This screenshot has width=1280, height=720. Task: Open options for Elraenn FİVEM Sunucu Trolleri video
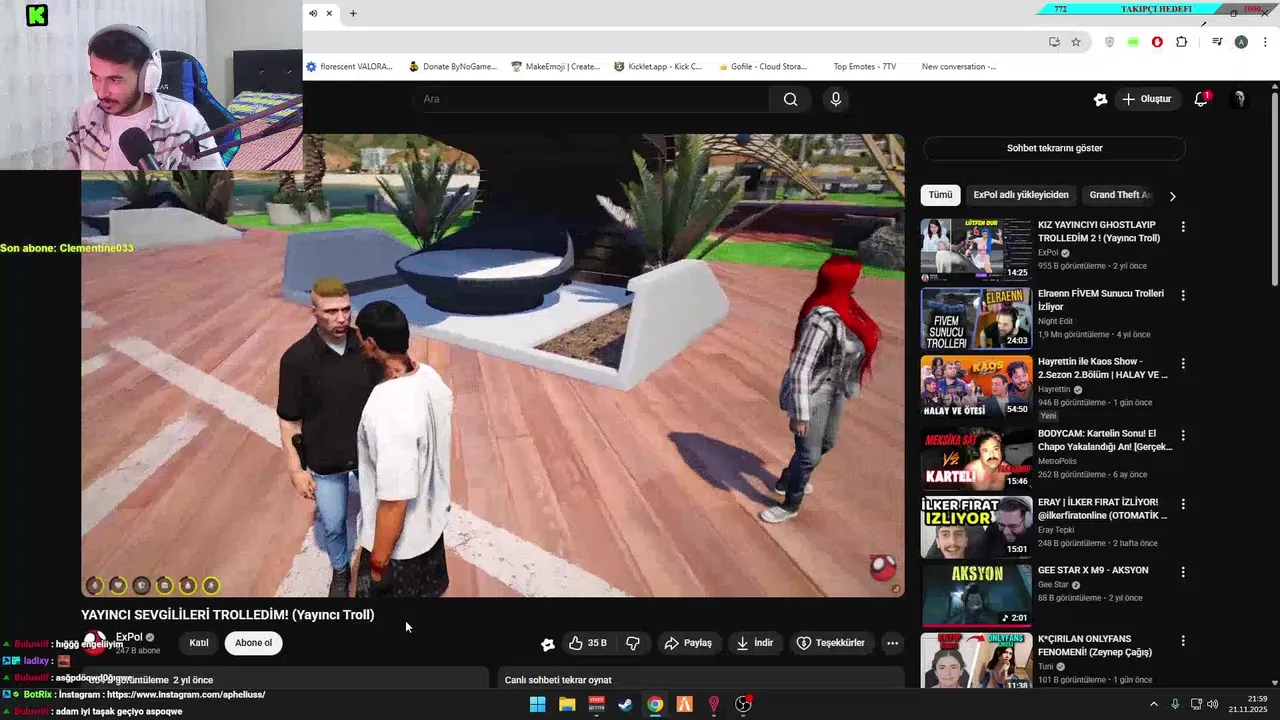pyautogui.click(x=1183, y=296)
